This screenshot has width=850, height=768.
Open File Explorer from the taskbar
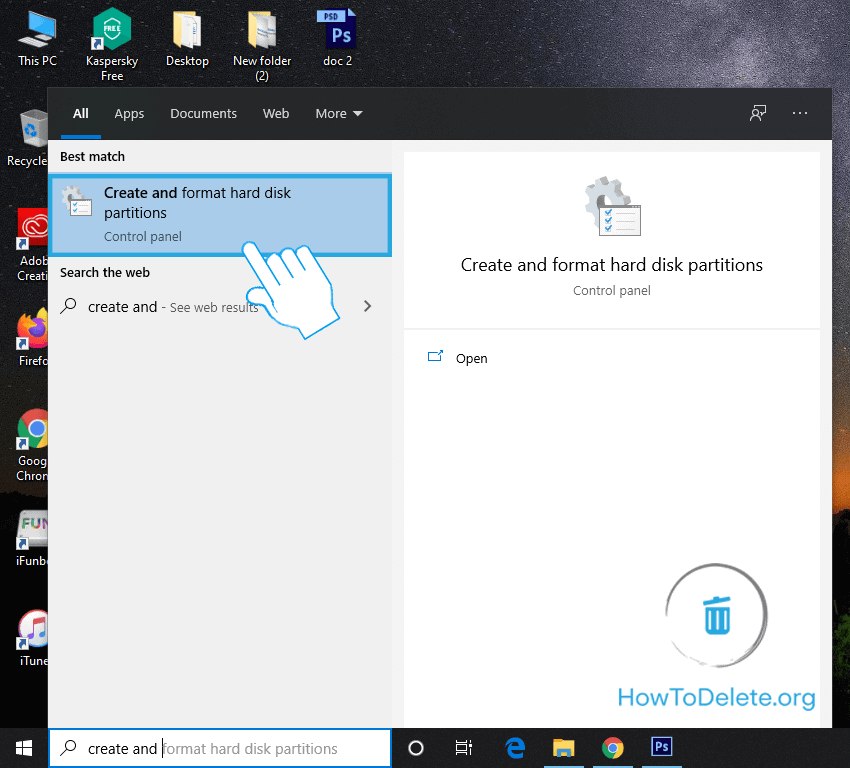tap(564, 748)
